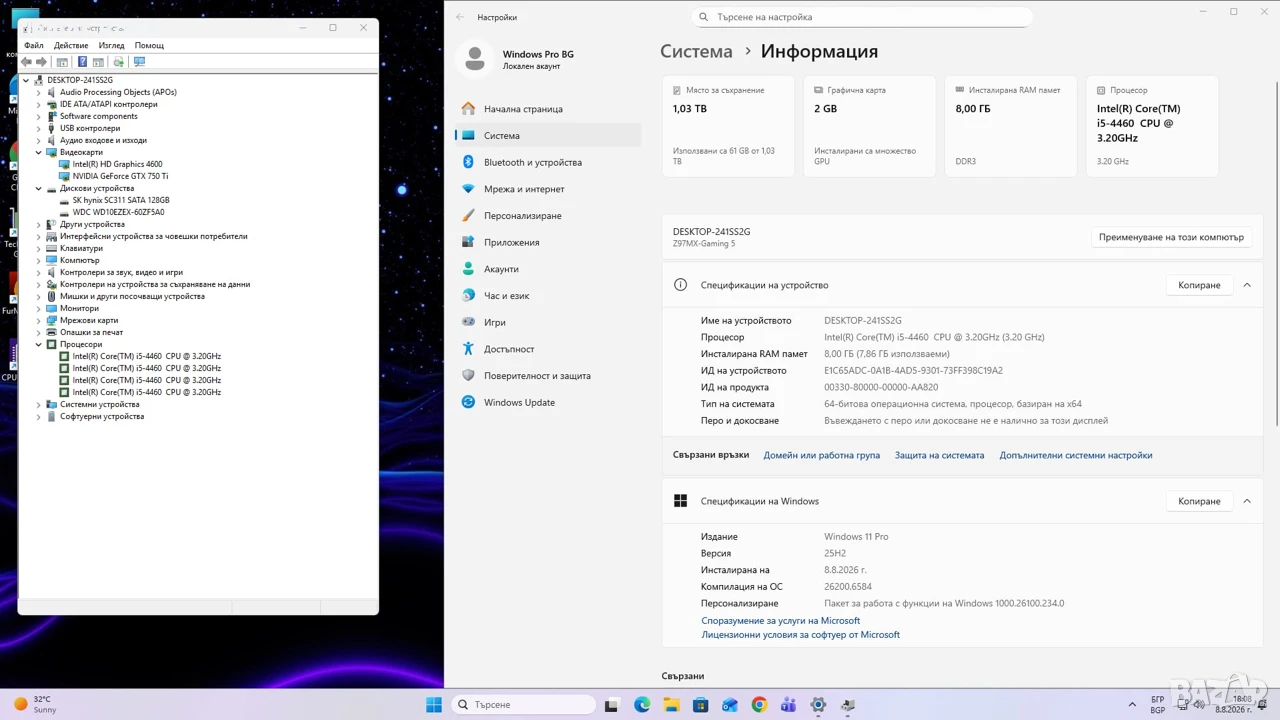Open the Действие menu in Device Manager
The image size is (1280, 720).
tap(71, 45)
